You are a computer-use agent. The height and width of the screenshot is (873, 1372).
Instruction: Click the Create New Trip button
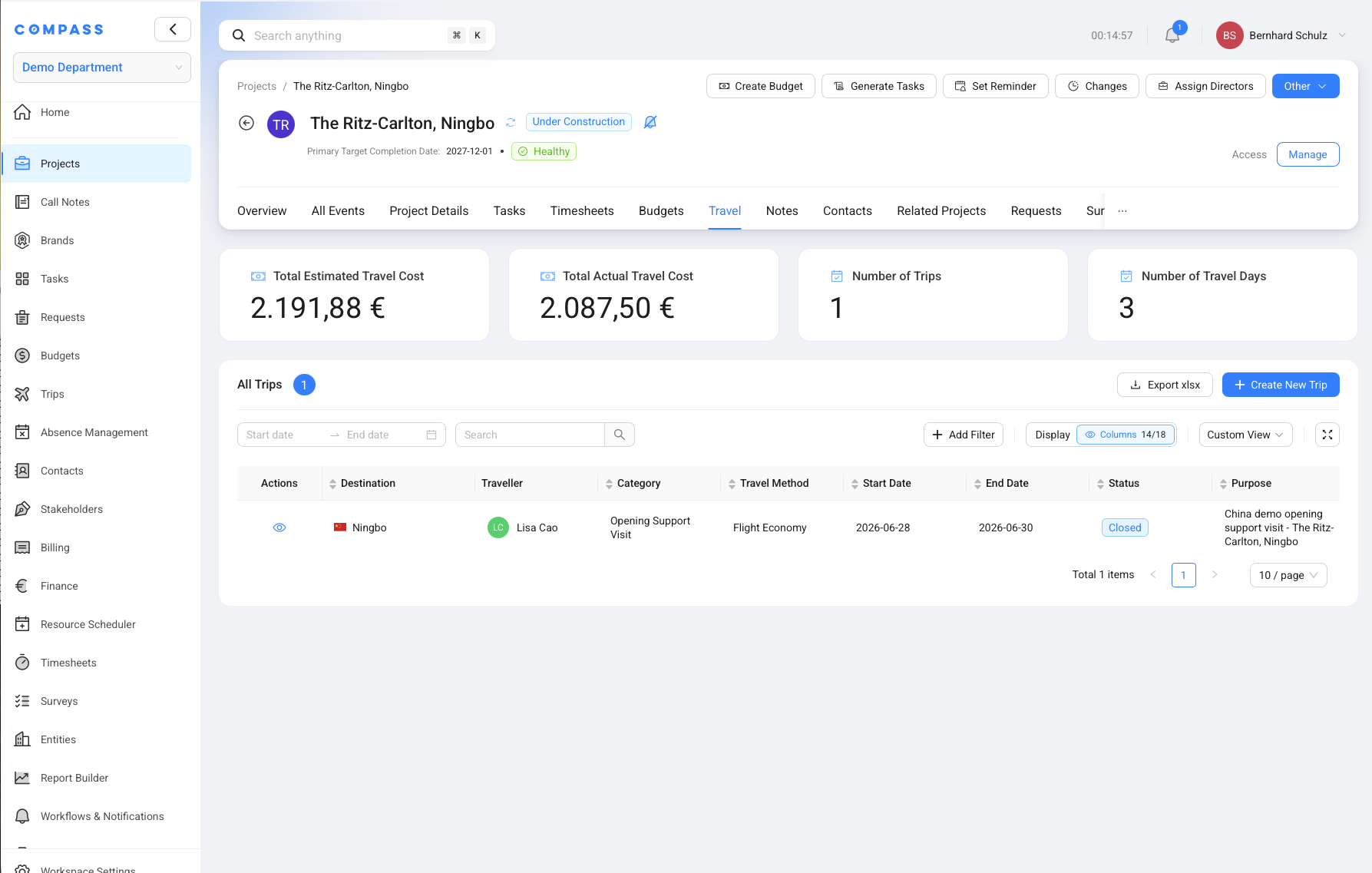click(x=1281, y=385)
